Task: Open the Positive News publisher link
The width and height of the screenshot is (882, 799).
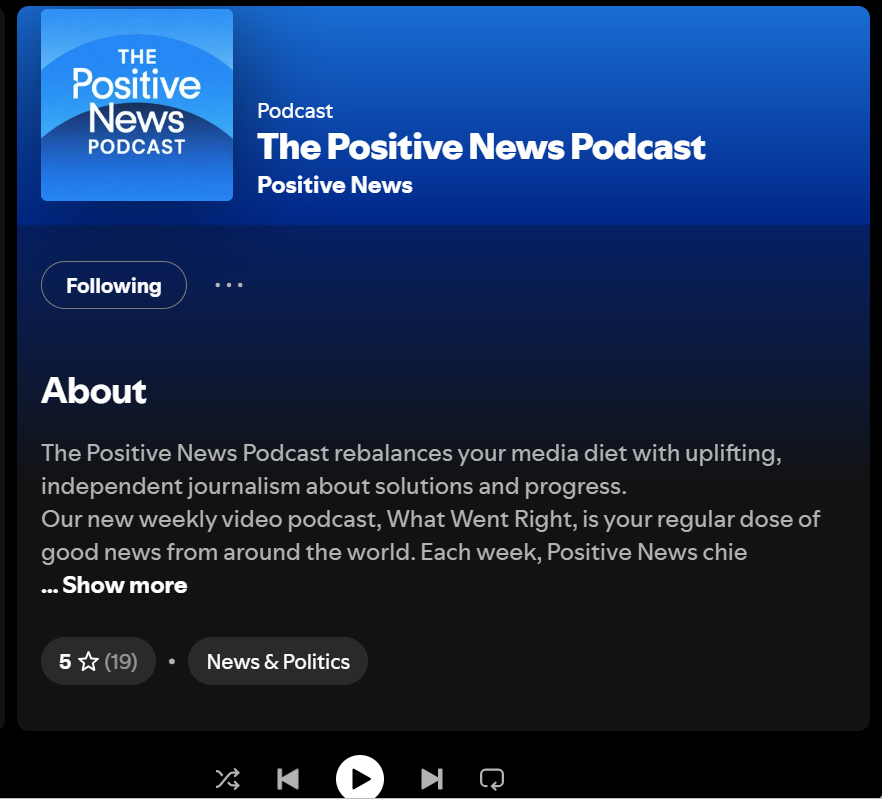Action: pos(335,185)
